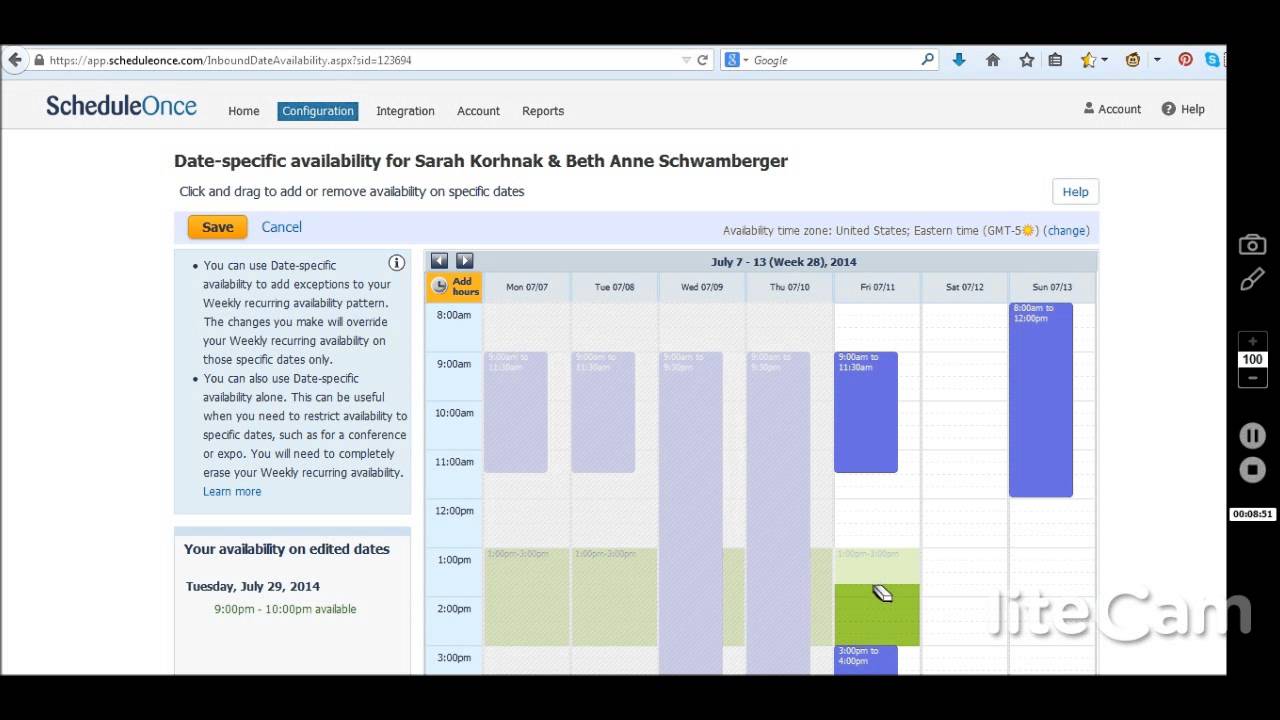
Task: Open Help with the question mark icon
Action: [x=1183, y=109]
